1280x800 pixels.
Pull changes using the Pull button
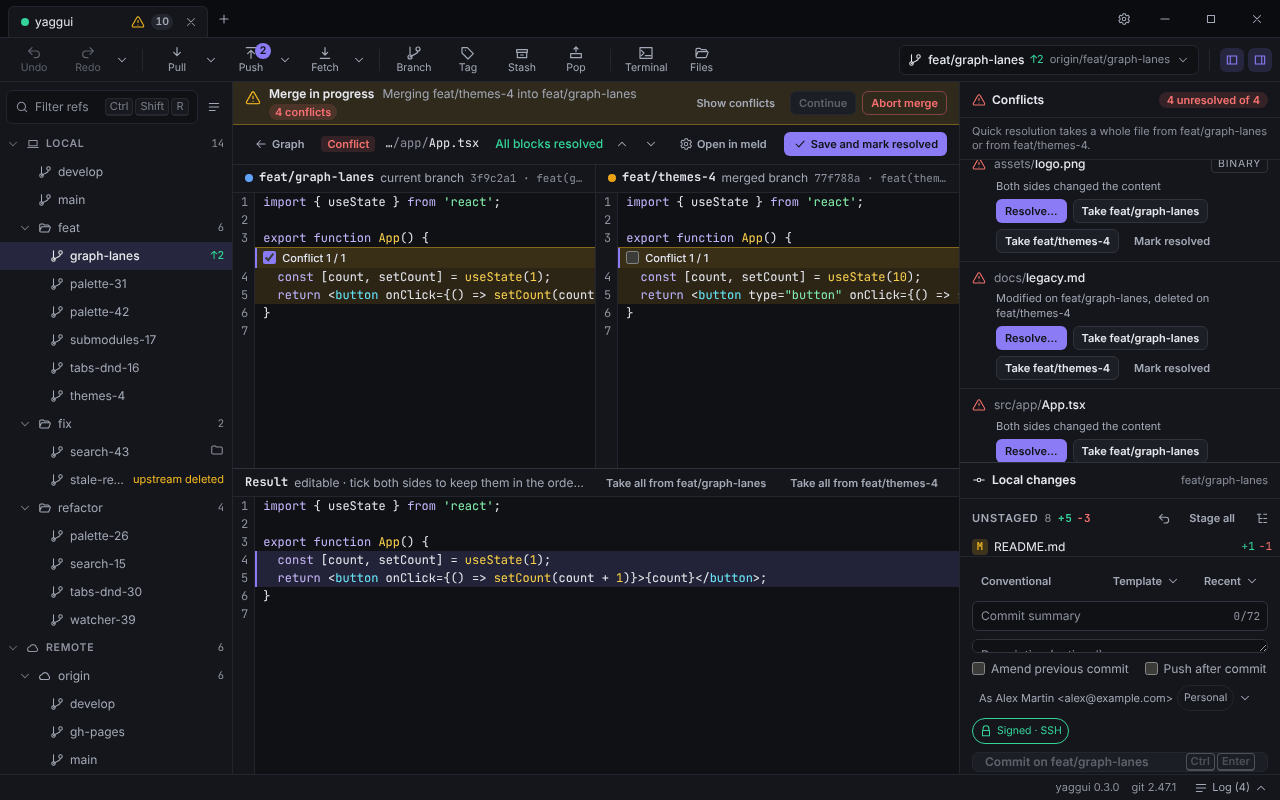click(177, 59)
